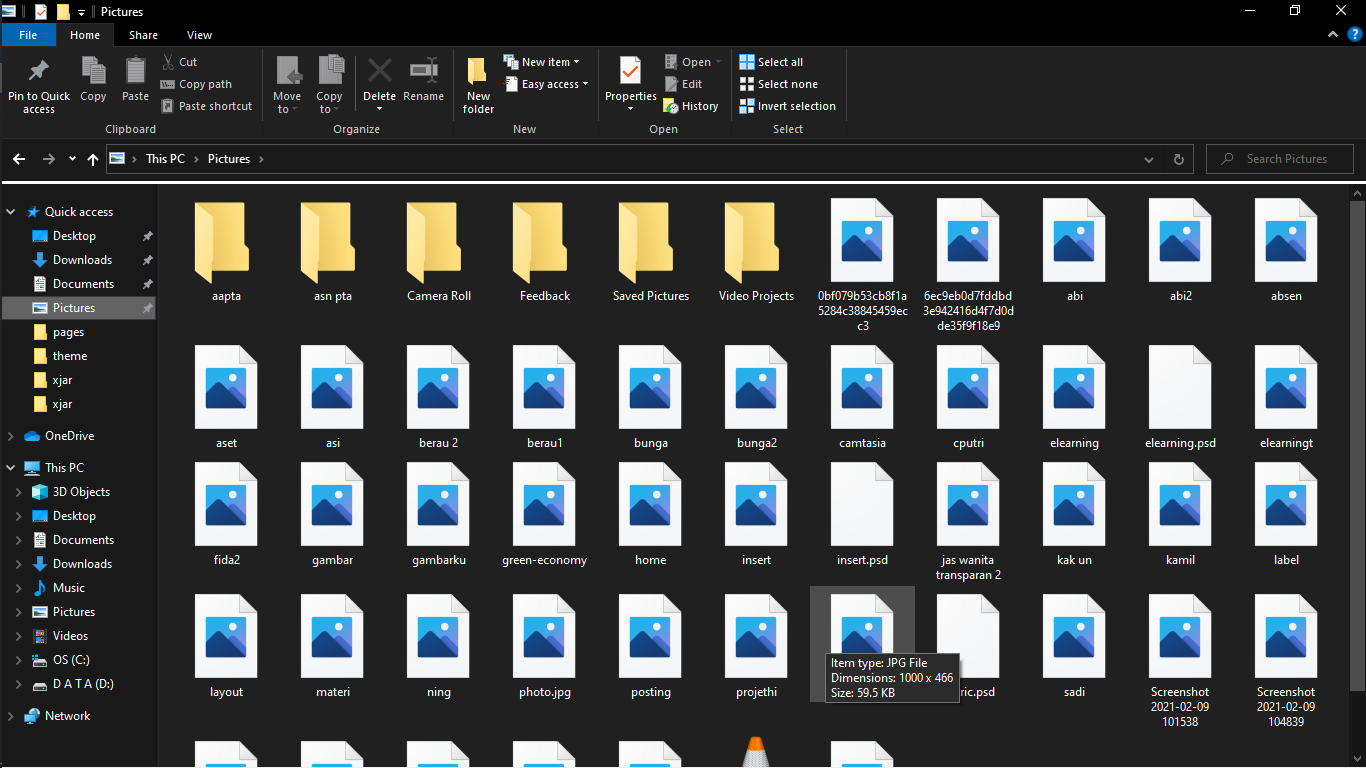Select the Cut command

click(x=179, y=62)
